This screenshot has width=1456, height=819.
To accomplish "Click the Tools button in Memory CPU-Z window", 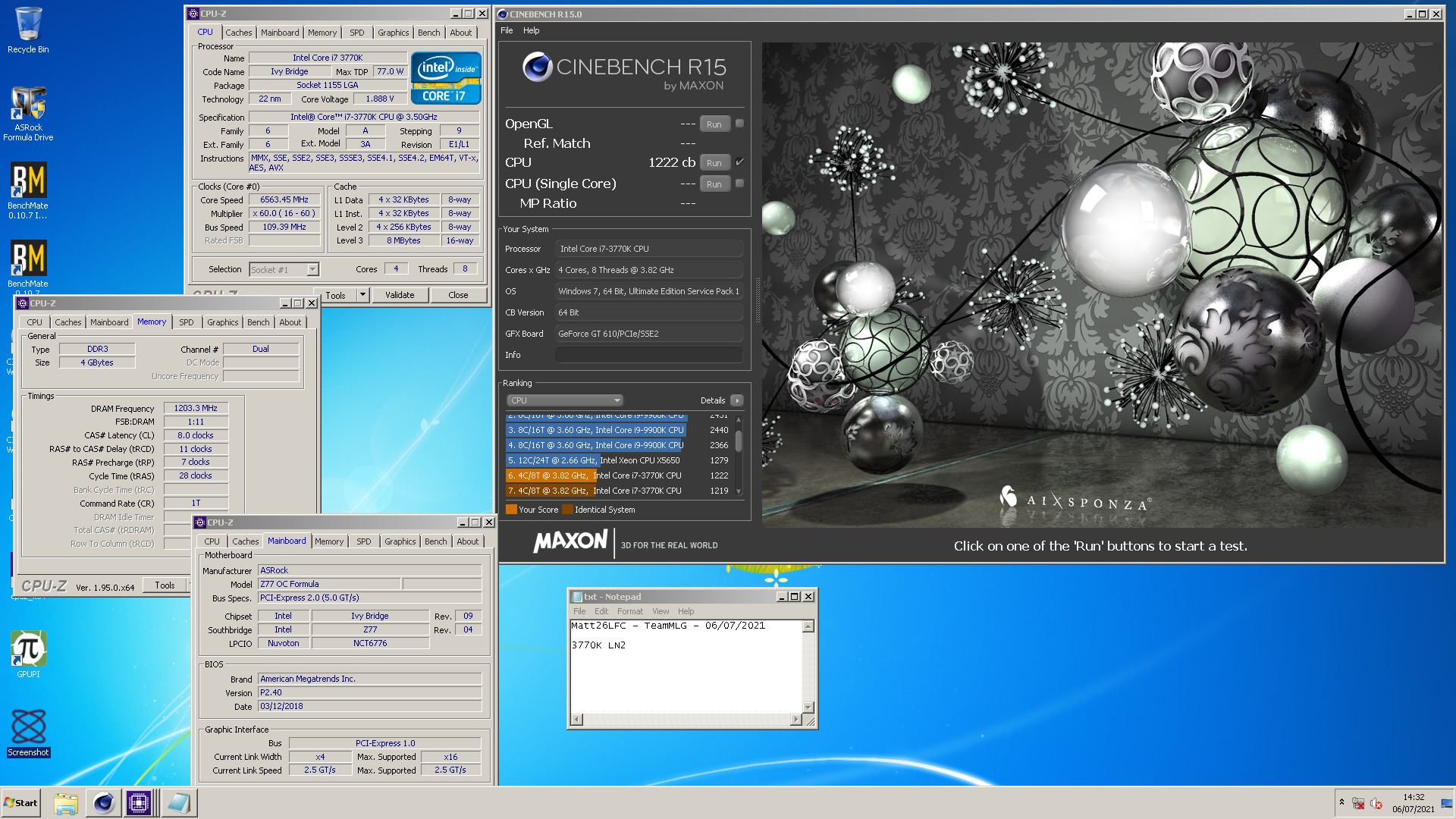I will pos(165,585).
